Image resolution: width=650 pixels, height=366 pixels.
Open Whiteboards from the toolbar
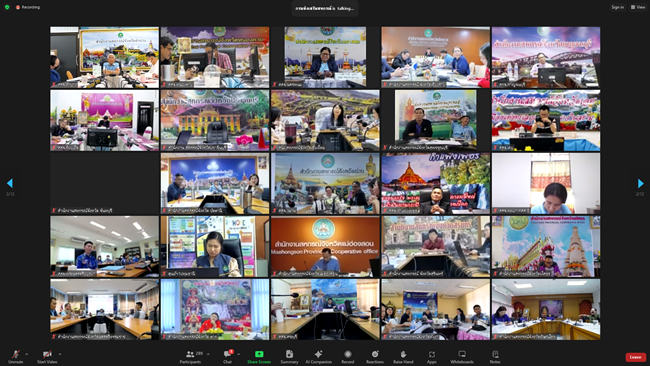[462, 356]
